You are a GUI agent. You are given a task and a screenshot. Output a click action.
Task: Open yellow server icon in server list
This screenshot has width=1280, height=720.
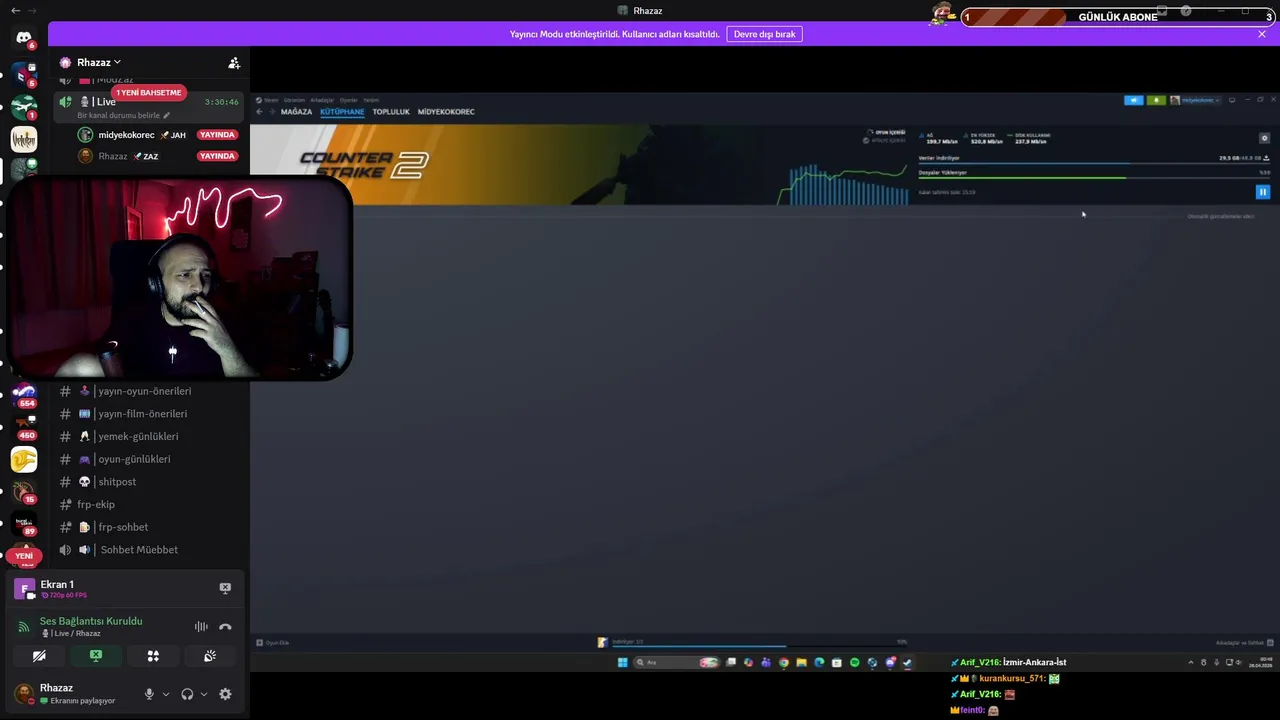[x=24, y=459]
